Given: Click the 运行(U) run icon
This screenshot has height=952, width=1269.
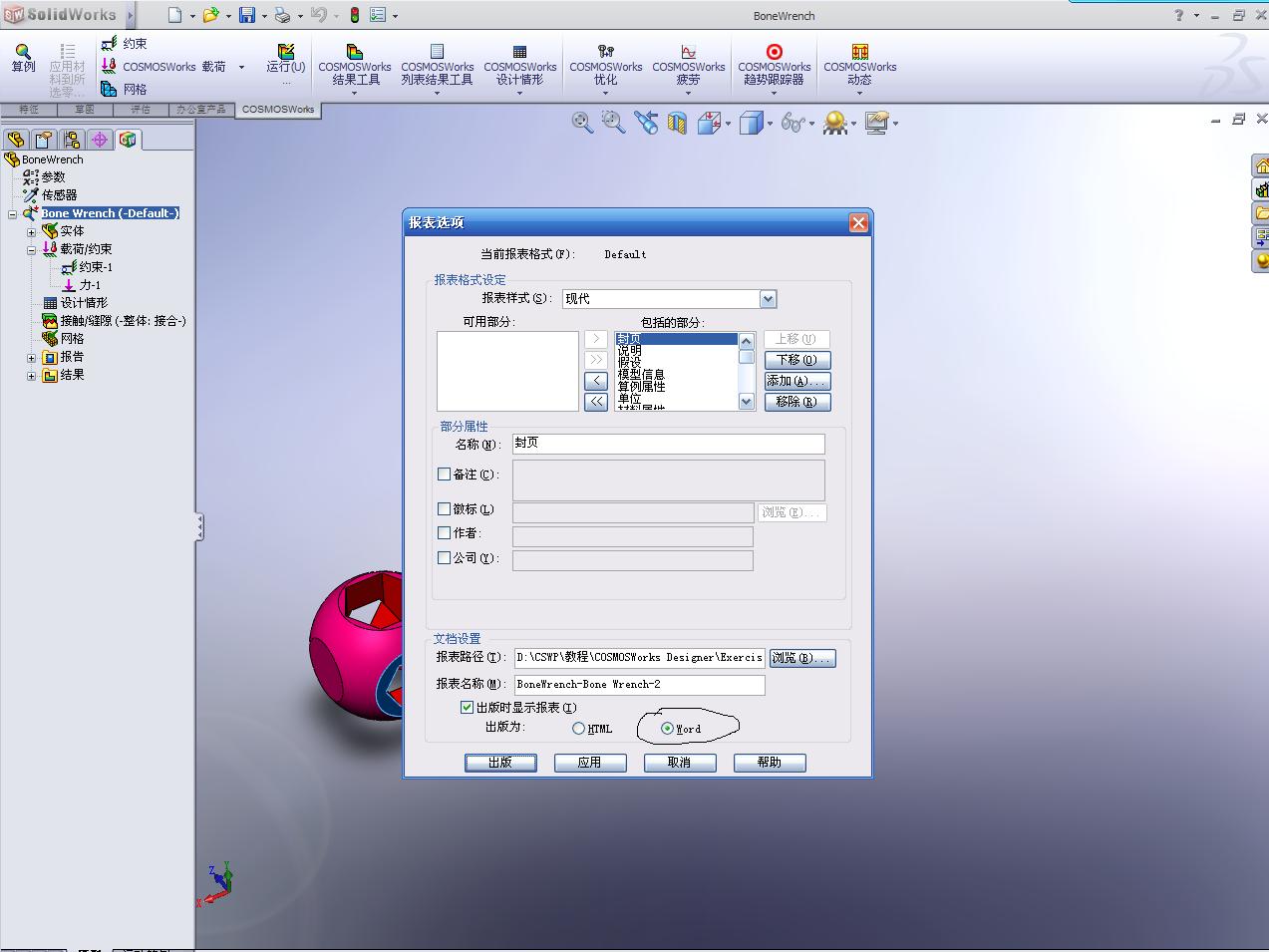Looking at the screenshot, I should click(286, 51).
